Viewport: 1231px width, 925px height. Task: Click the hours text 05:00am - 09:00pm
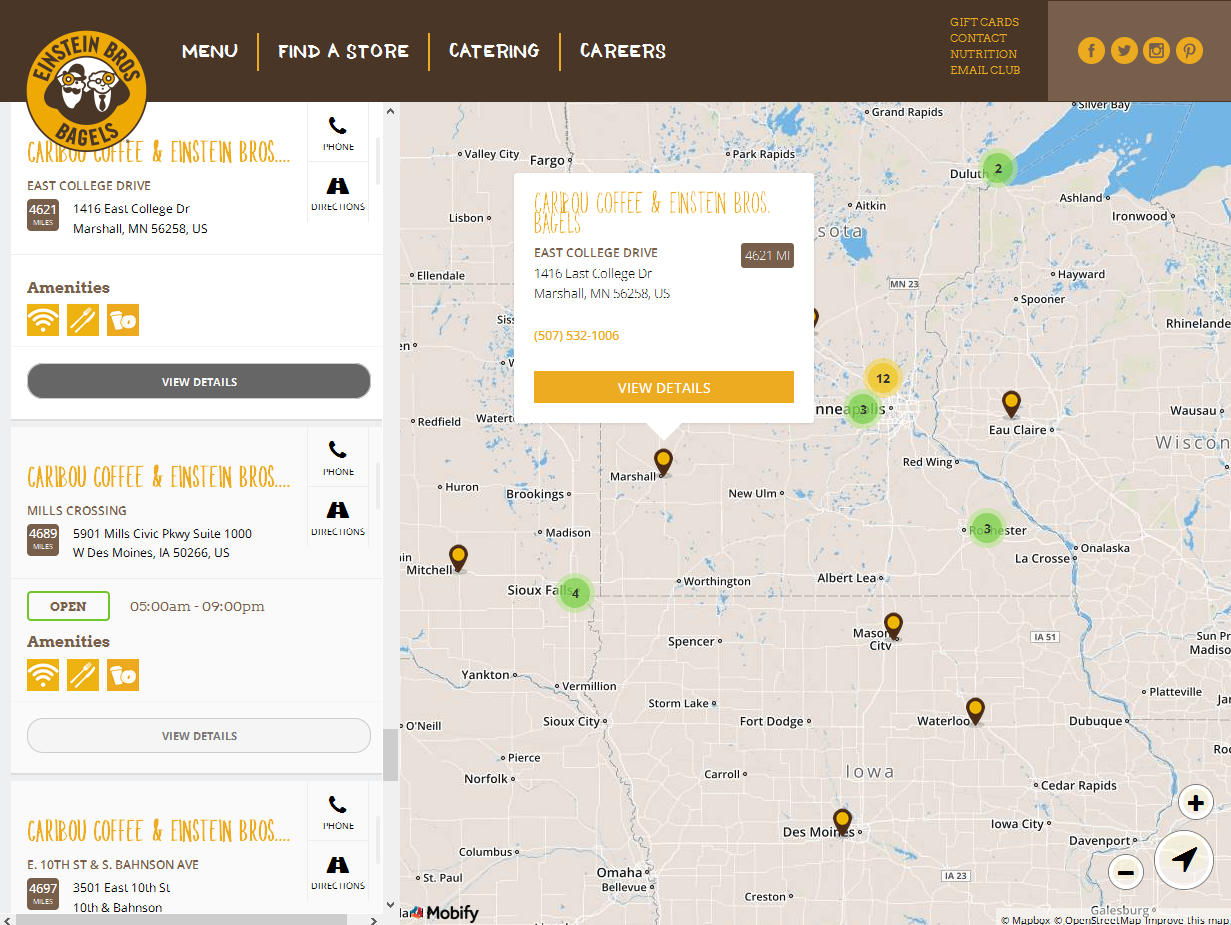(197, 606)
